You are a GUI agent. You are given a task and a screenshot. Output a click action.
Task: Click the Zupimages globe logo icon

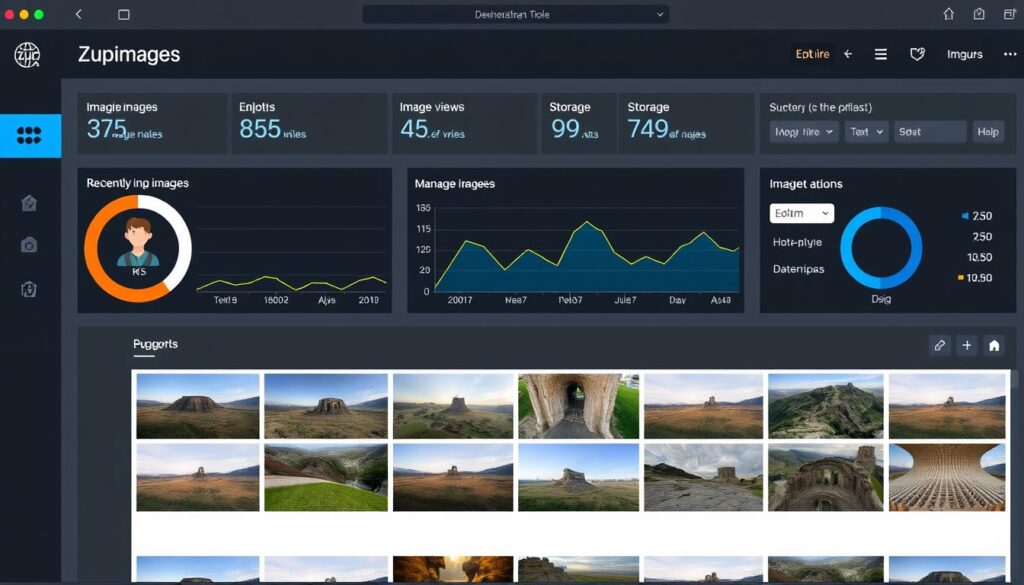(27, 55)
